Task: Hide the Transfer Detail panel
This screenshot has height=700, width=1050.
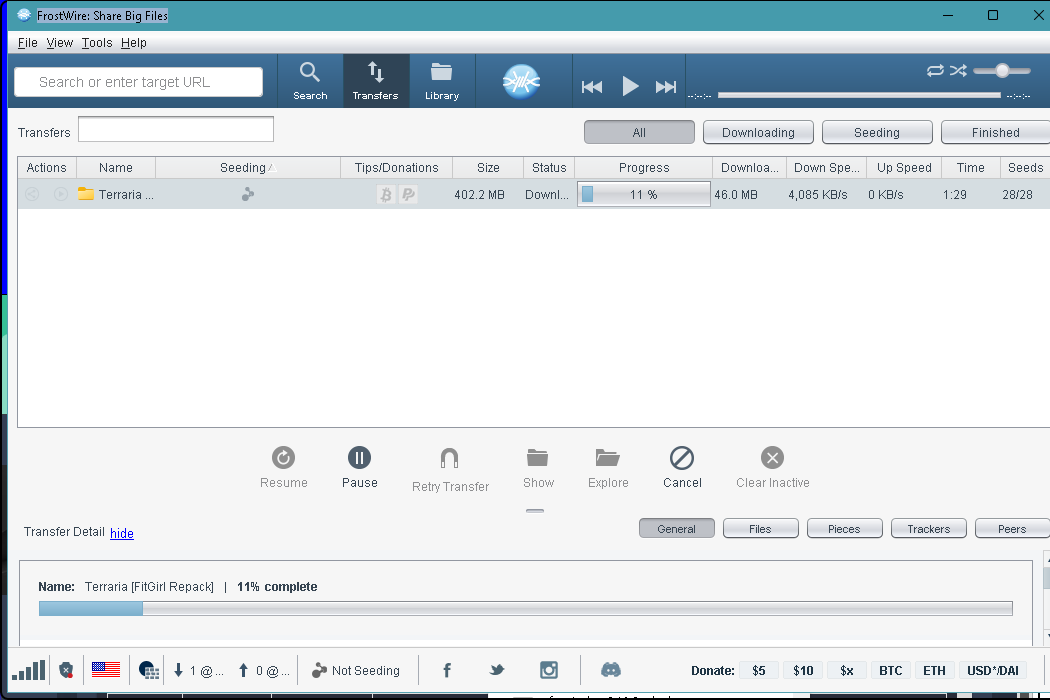Action: (x=122, y=533)
